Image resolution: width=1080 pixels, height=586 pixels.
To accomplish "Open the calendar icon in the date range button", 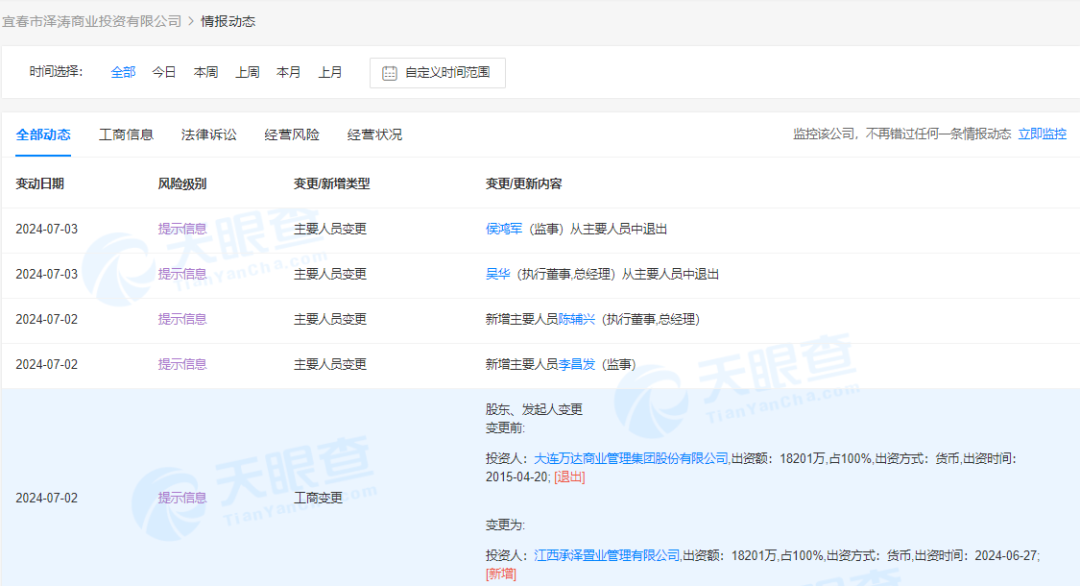I will (x=389, y=72).
